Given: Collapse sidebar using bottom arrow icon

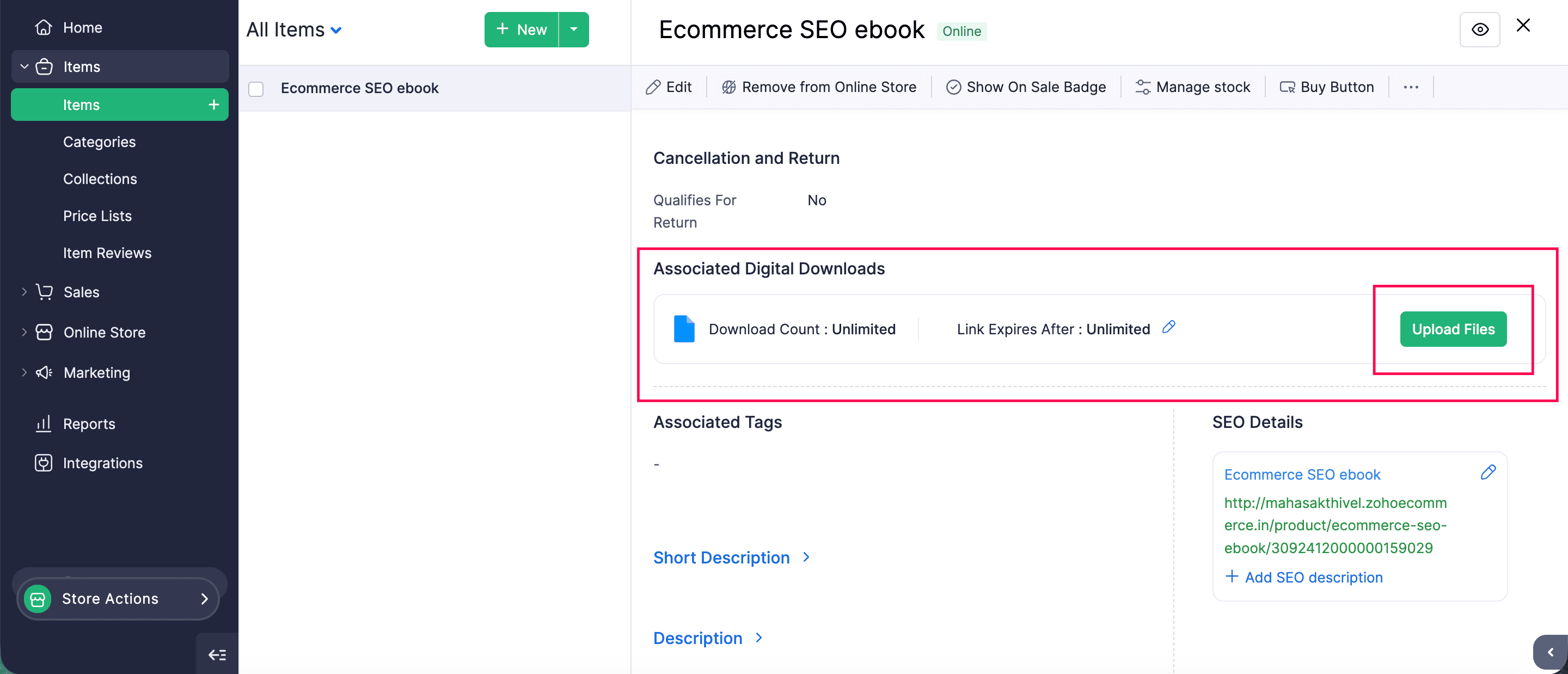Looking at the screenshot, I should coord(217,654).
